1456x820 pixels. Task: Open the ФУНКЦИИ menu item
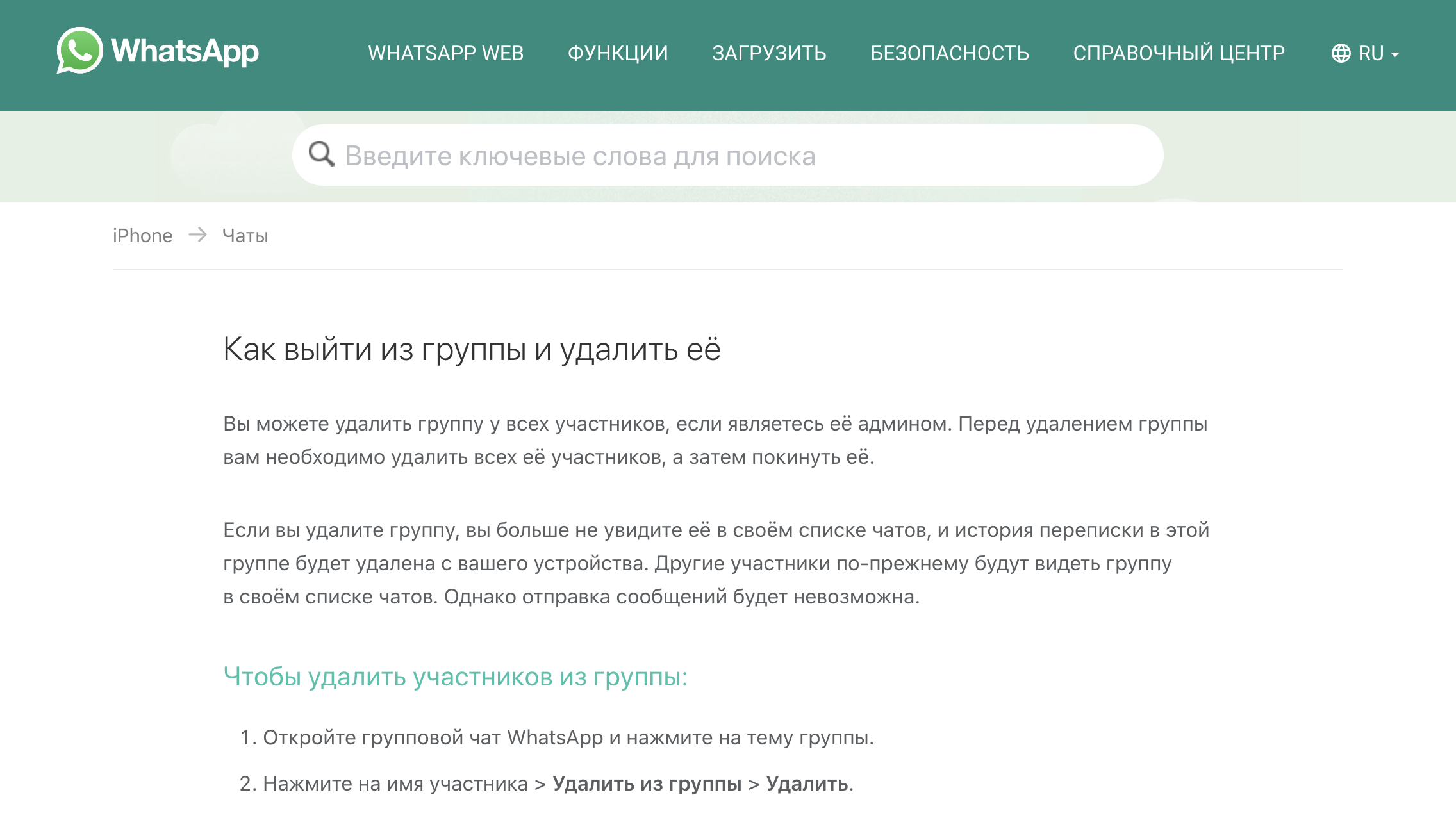618,53
